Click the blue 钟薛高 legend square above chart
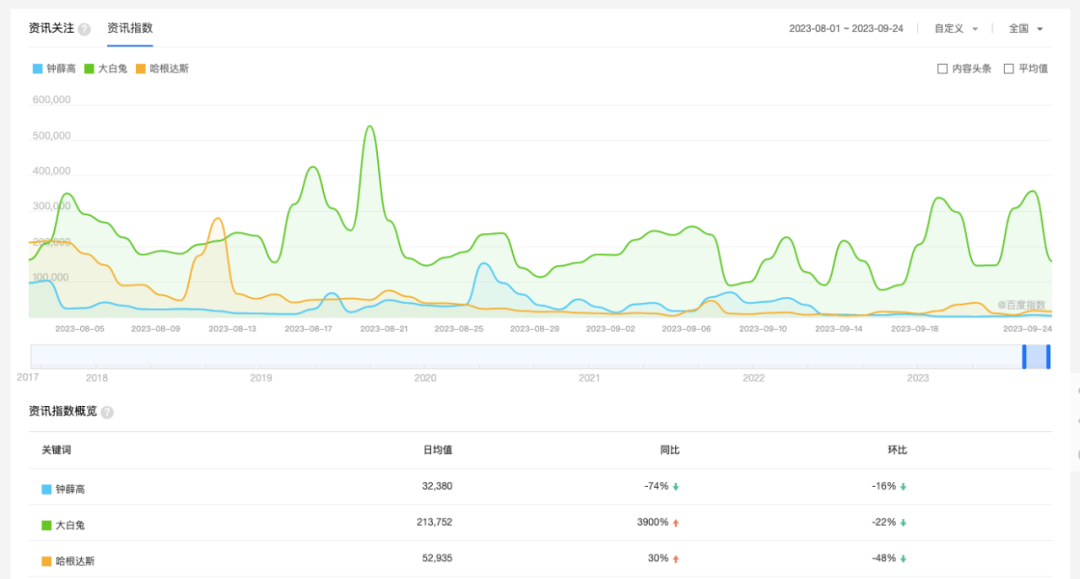The height and width of the screenshot is (579, 1080). pyautogui.click(x=37, y=69)
